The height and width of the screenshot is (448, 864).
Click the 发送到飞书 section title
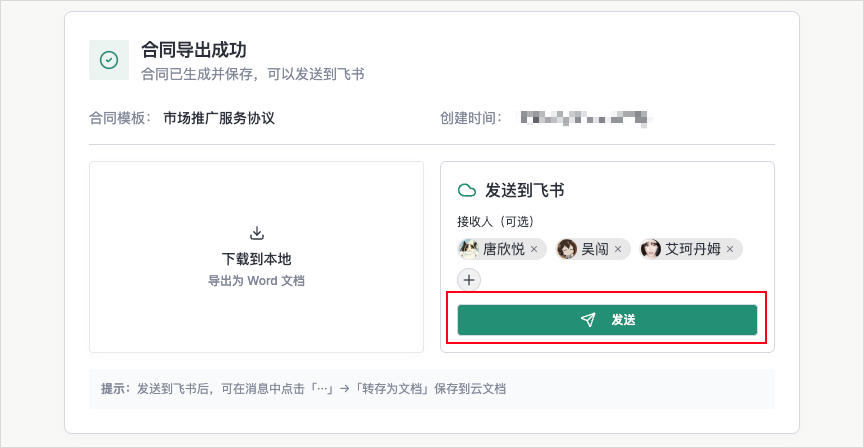tap(525, 190)
